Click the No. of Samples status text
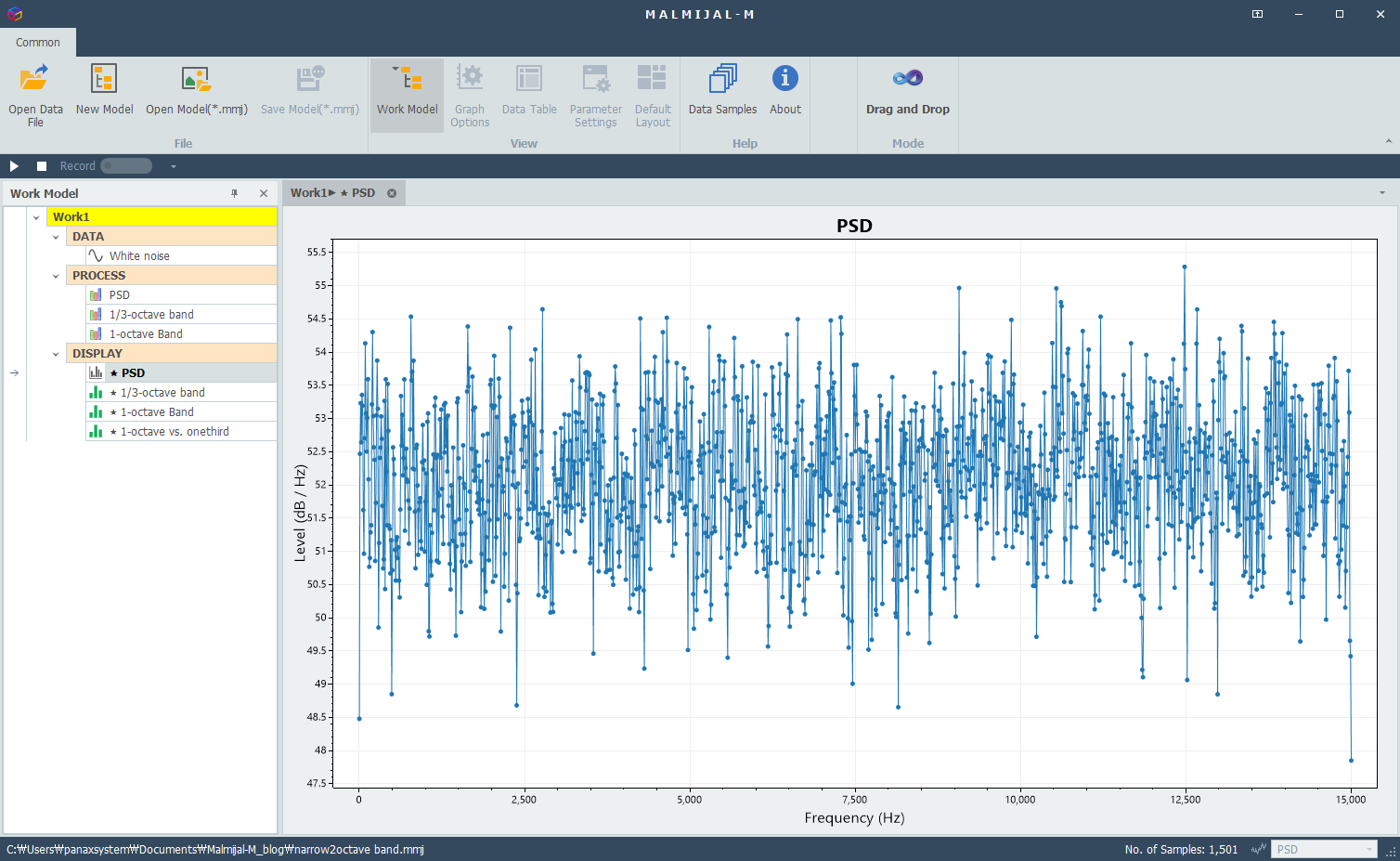This screenshot has width=1400, height=861. coord(1181,850)
